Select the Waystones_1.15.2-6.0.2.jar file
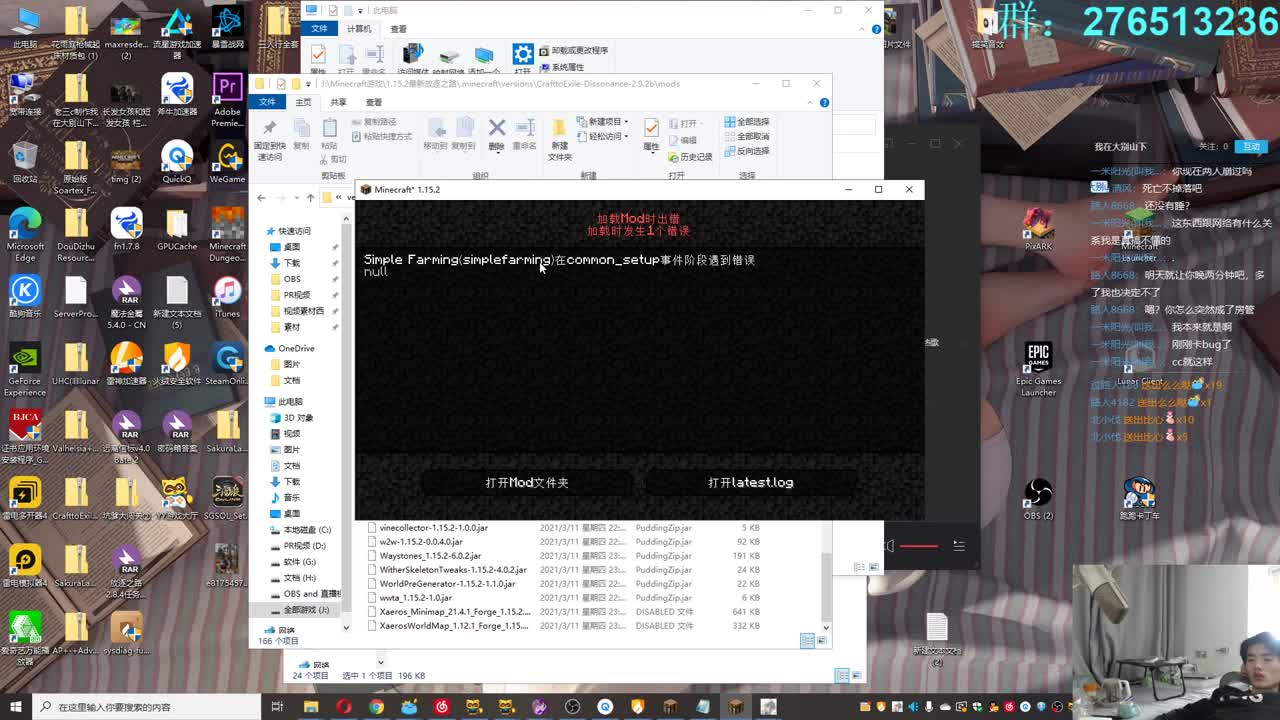Screen dimensions: 1280x720 429,555
